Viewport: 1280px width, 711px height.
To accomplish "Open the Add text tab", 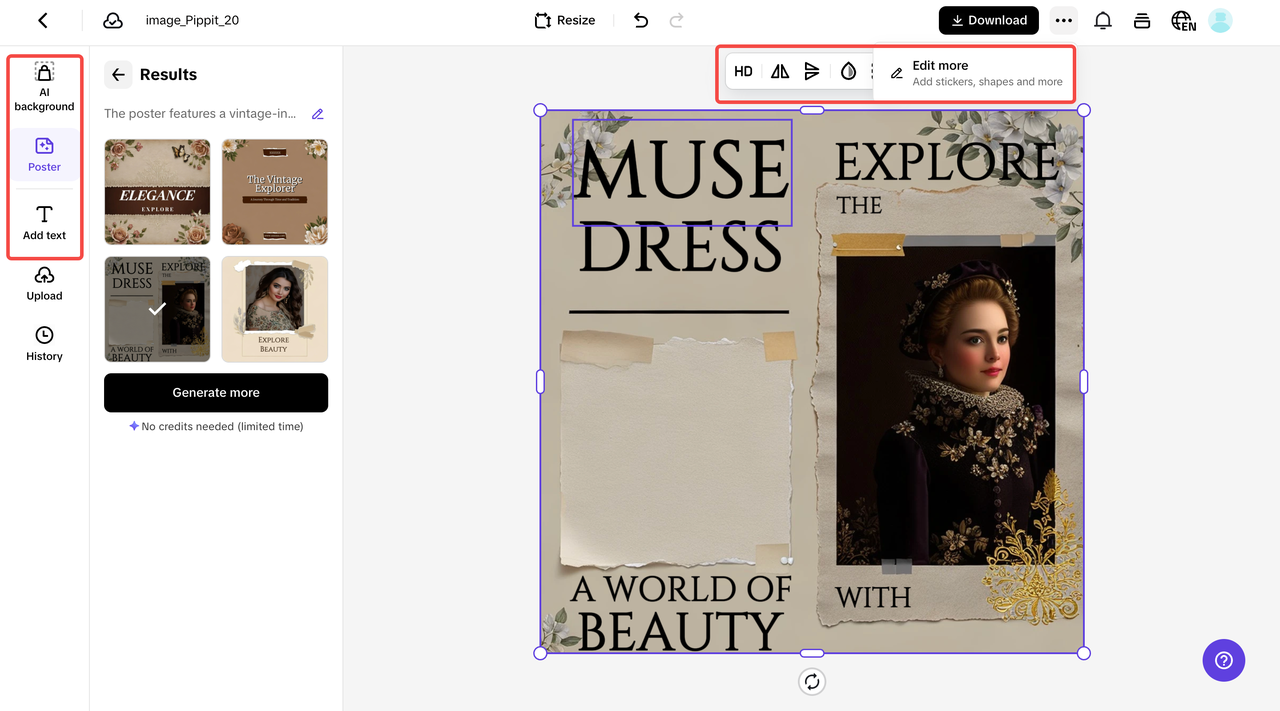I will 44,223.
